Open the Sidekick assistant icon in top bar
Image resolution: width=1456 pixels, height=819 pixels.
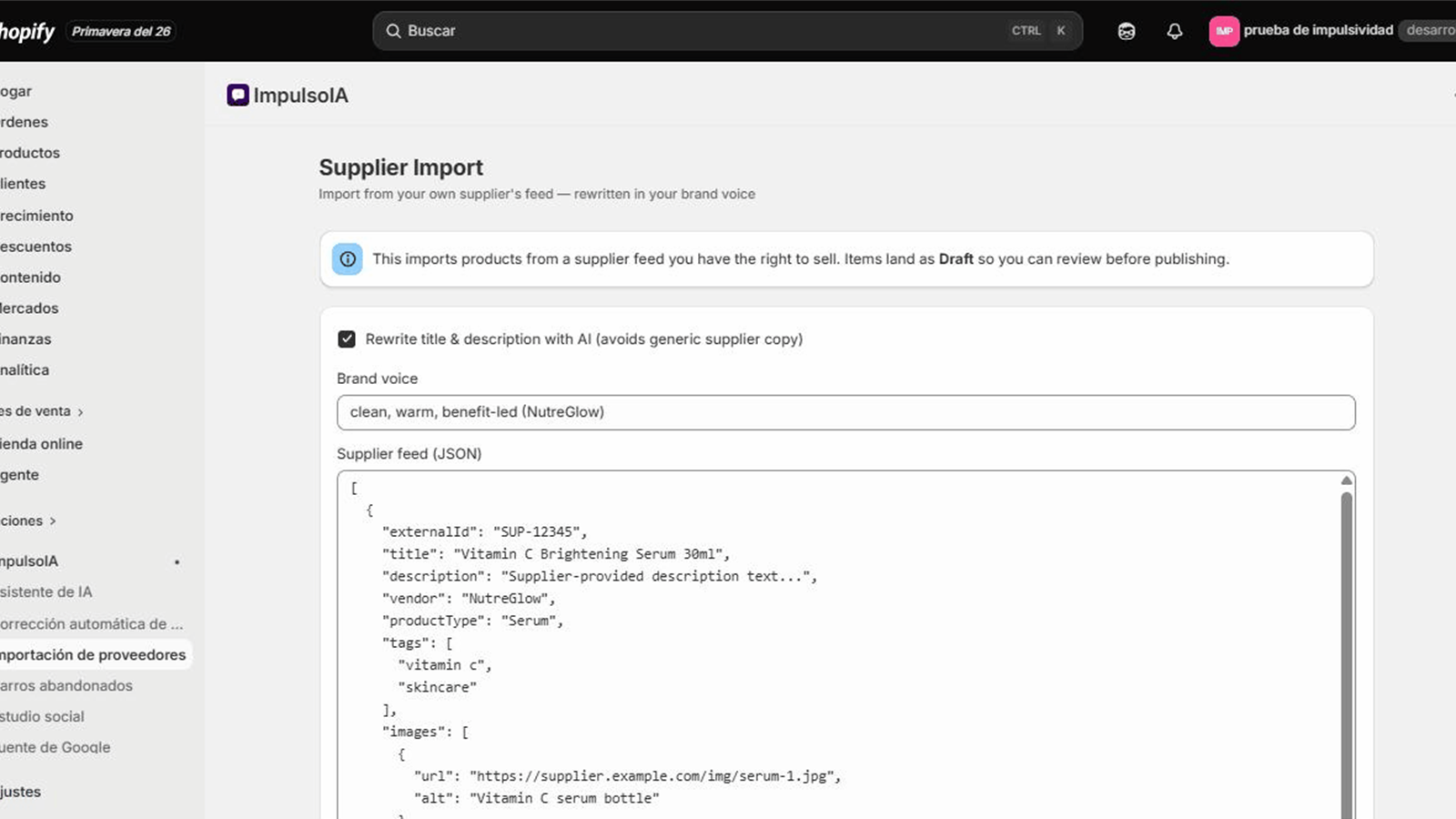(x=1127, y=31)
